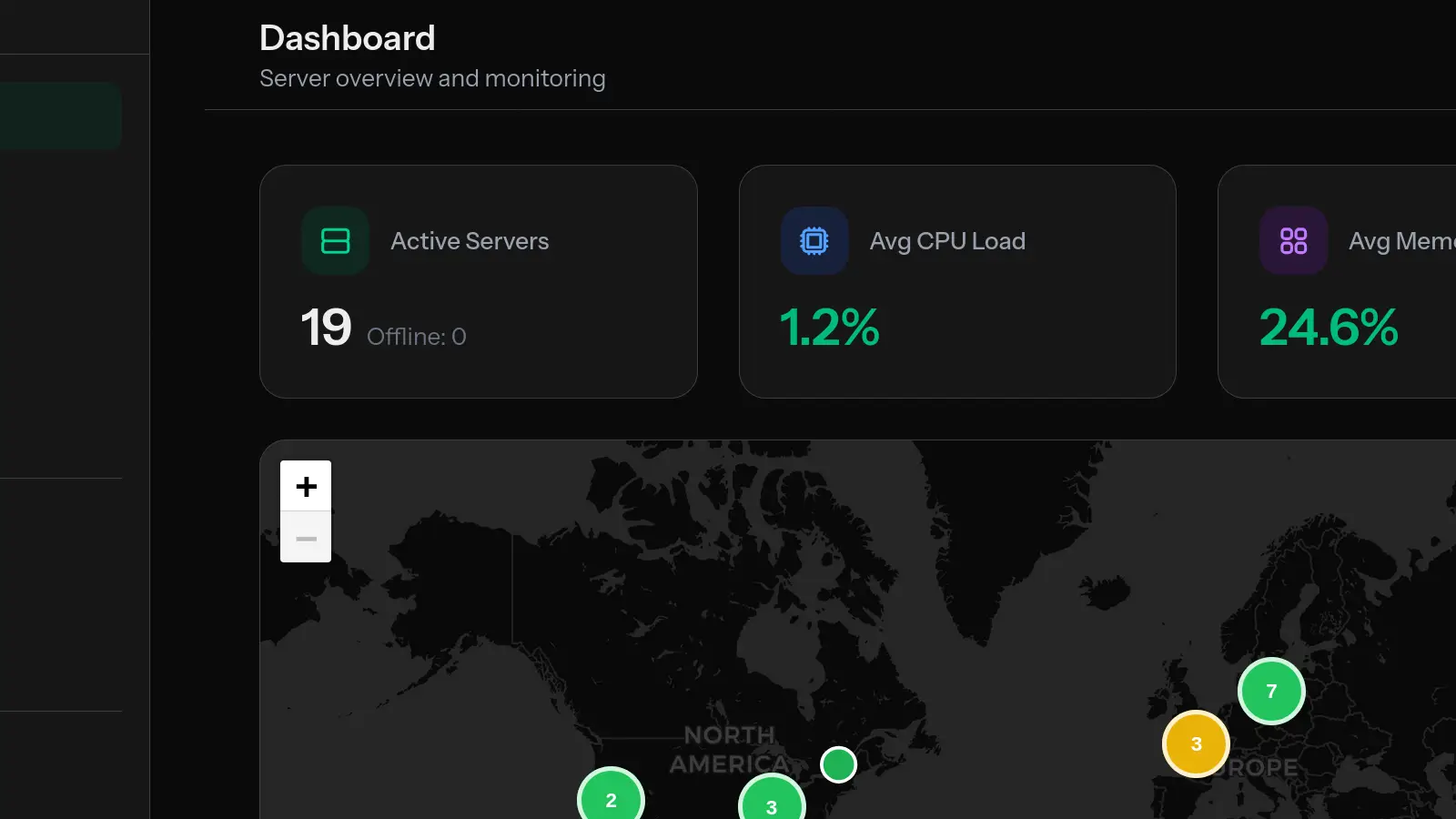Click the blue CPU chip icon
This screenshot has height=819, width=1456.
pyautogui.click(x=814, y=240)
